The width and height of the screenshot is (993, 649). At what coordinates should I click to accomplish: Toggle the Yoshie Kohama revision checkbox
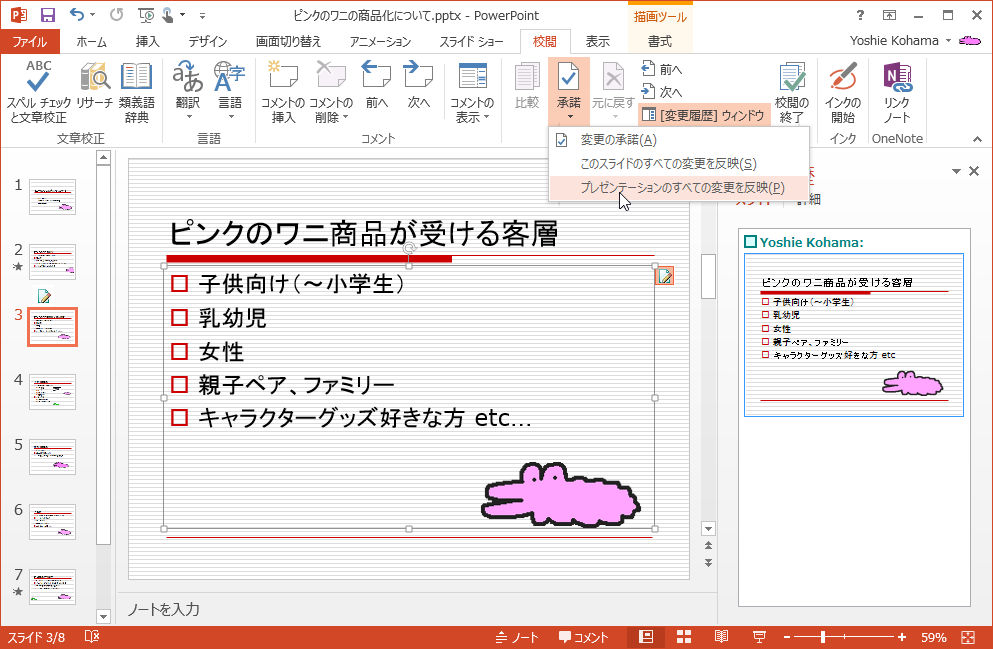pos(750,242)
